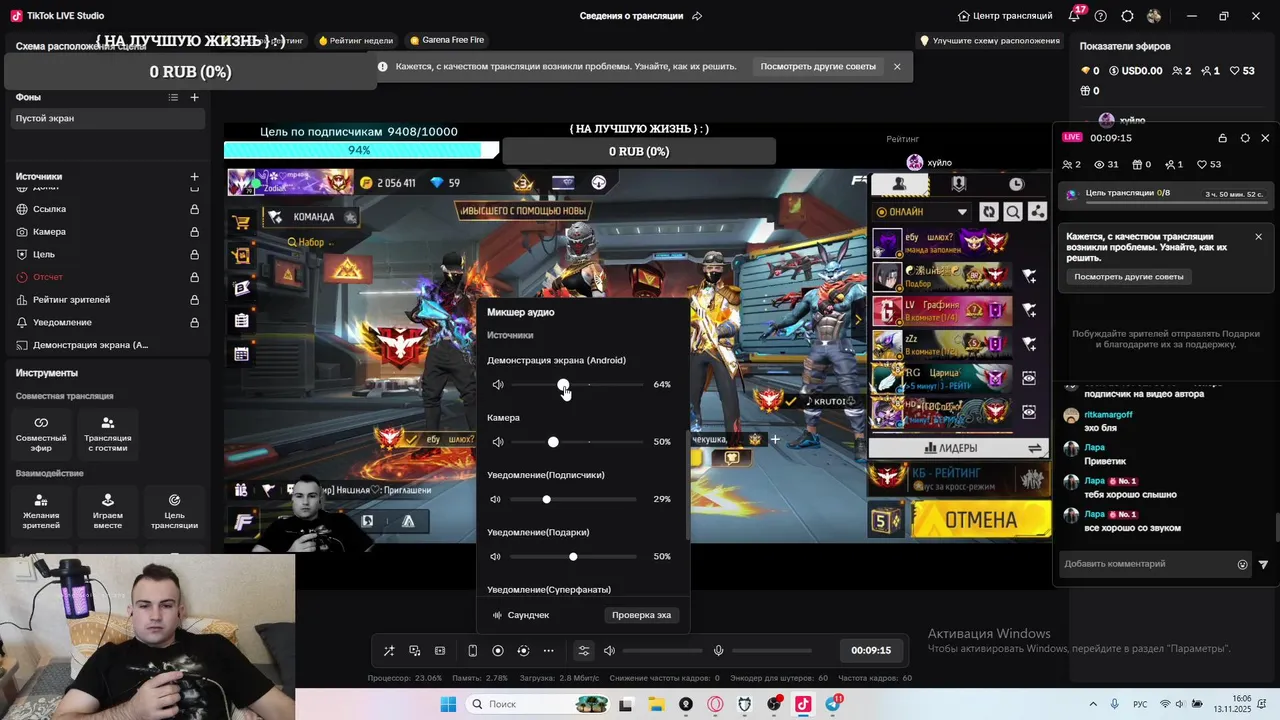This screenshot has height=720, width=1280.
Task: Open Telegram from the taskbar
Action: [833, 704]
